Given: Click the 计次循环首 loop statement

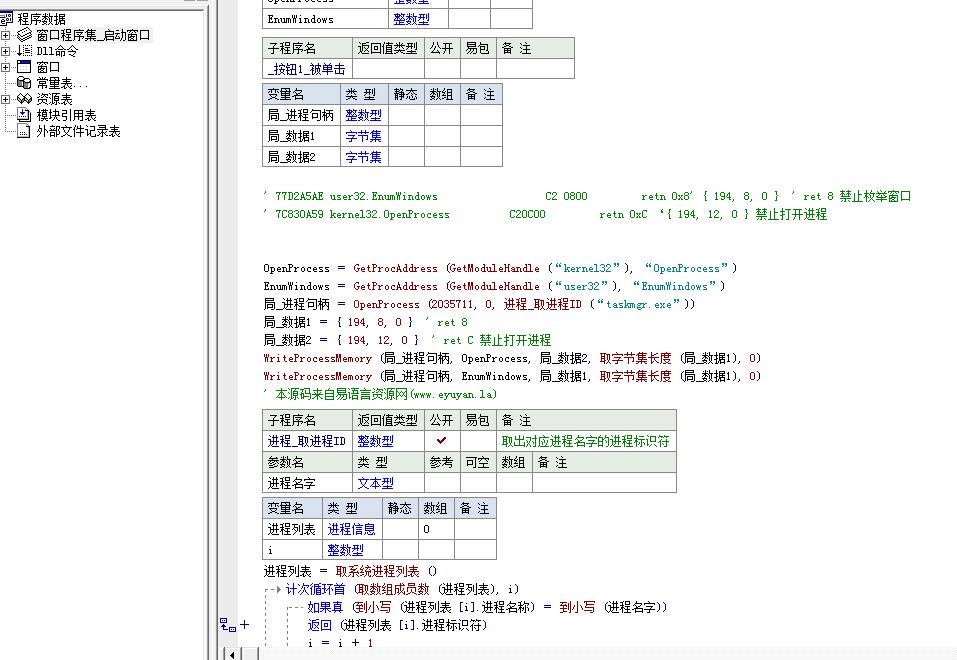Looking at the screenshot, I should coord(402,589).
